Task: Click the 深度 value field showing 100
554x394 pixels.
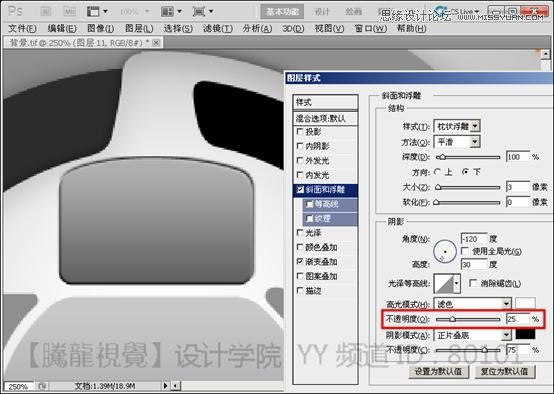Action: point(518,157)
